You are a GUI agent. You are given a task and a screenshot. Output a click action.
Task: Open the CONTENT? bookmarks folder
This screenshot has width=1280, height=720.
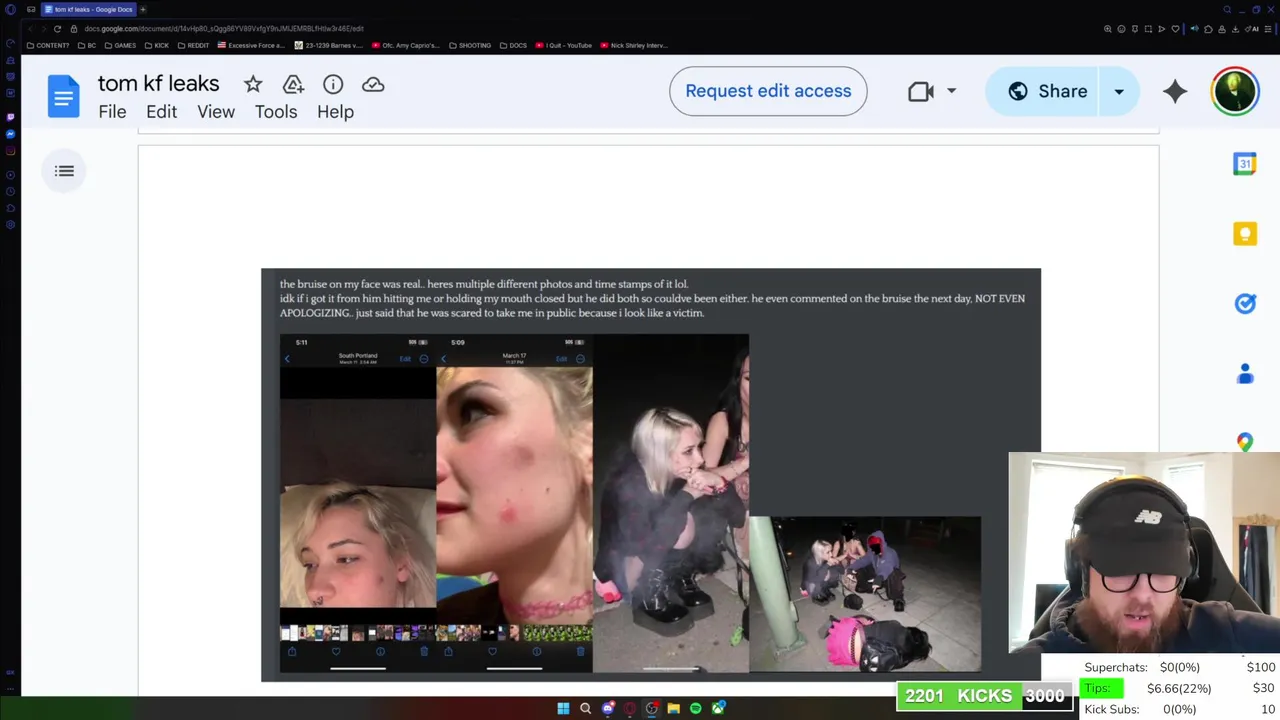[48, 45]
